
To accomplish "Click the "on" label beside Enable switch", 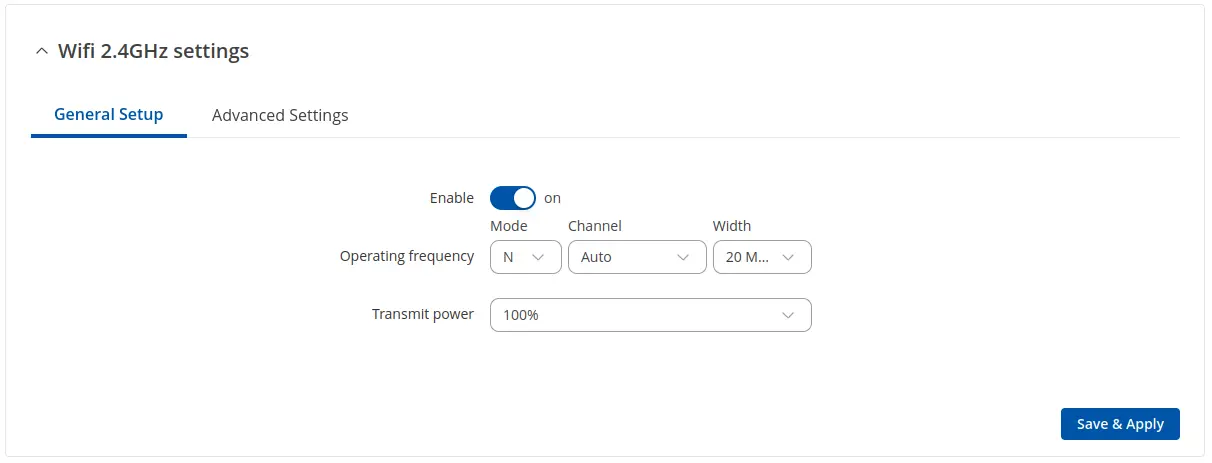I will [552, 198].
